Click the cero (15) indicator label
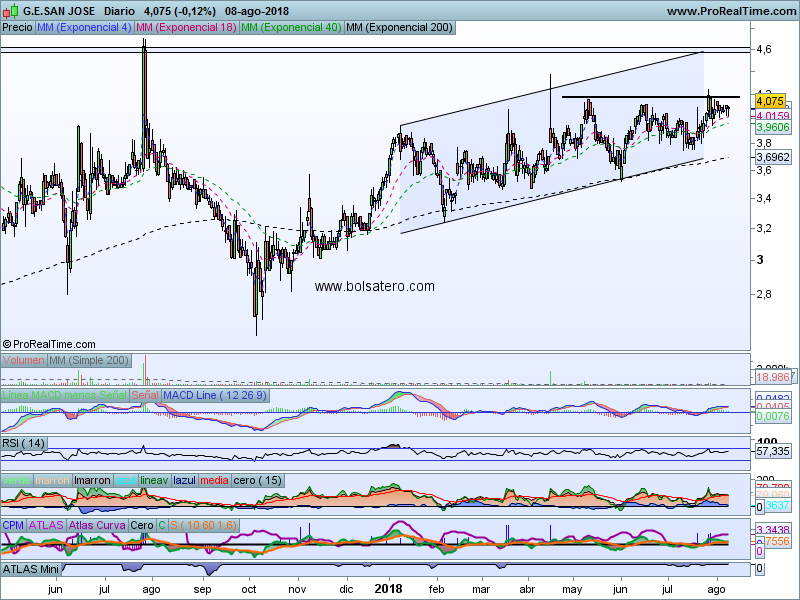Screen dimensions: 800x600 pos(258,480)
